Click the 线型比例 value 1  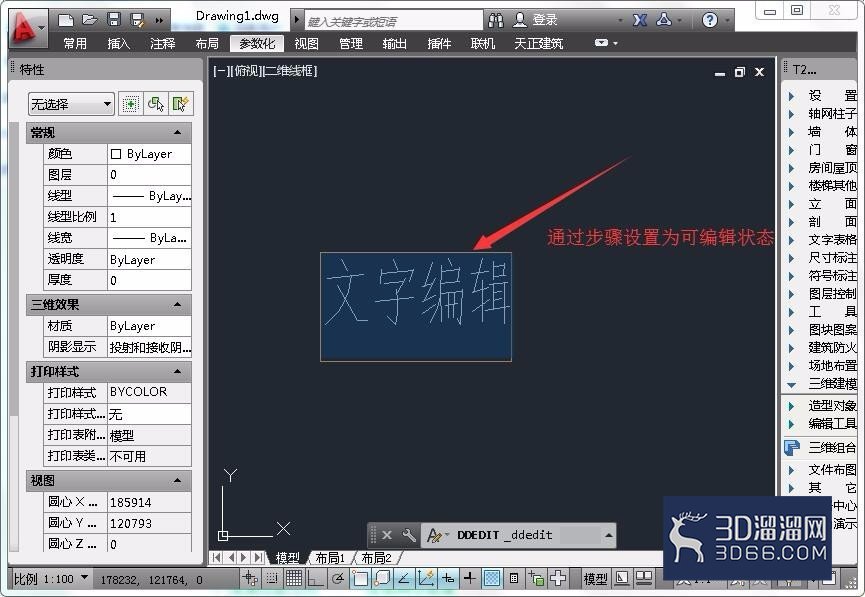149,217
